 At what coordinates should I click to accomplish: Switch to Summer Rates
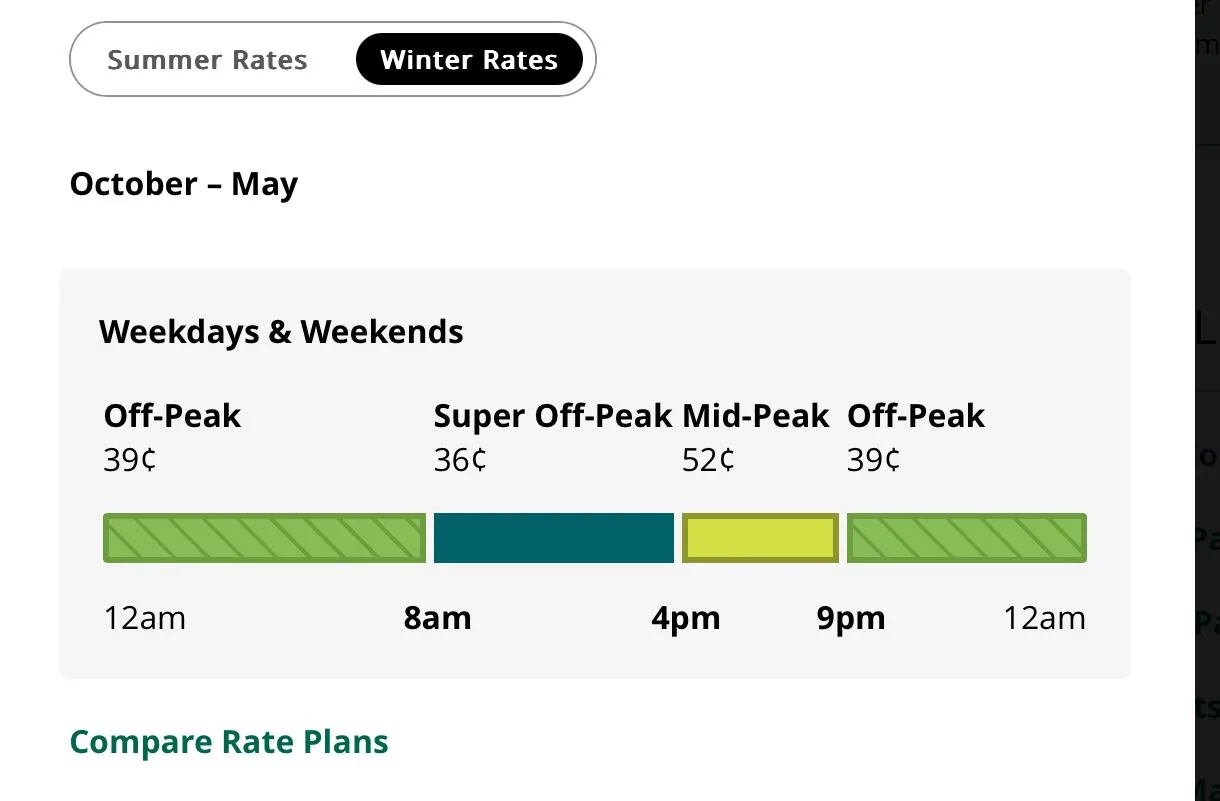(207, 60)
